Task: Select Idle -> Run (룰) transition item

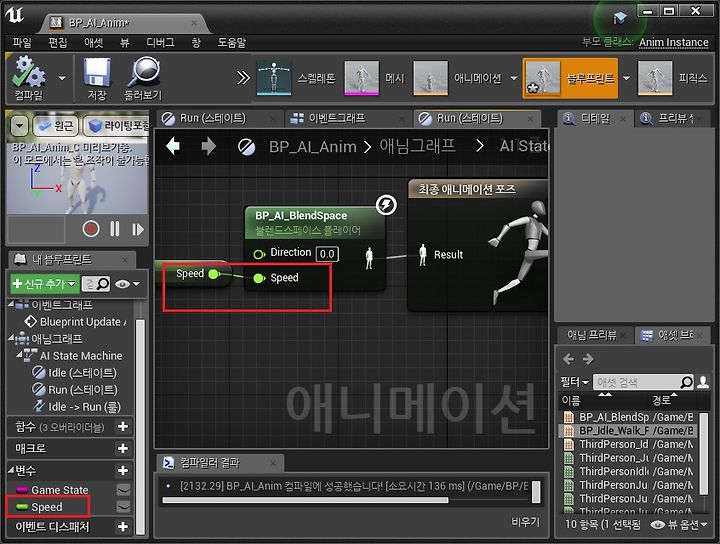Action: pyautogui.click(x=78, y=406)
